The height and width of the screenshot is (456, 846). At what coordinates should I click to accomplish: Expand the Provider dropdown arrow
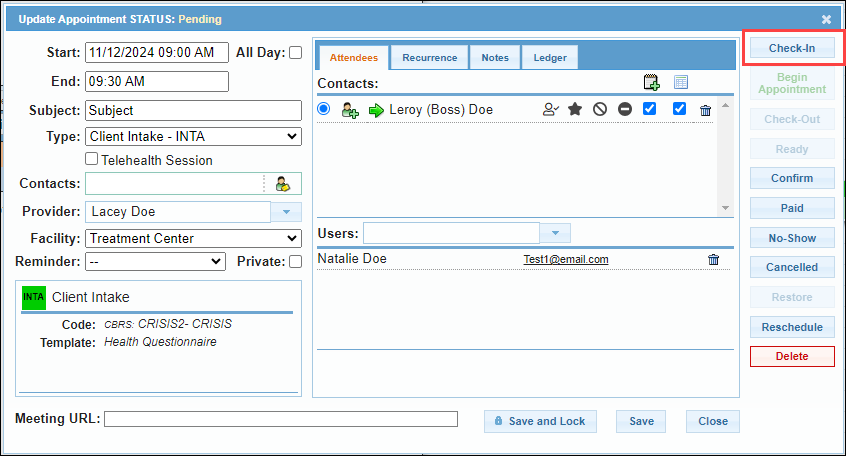click(286, 212)
